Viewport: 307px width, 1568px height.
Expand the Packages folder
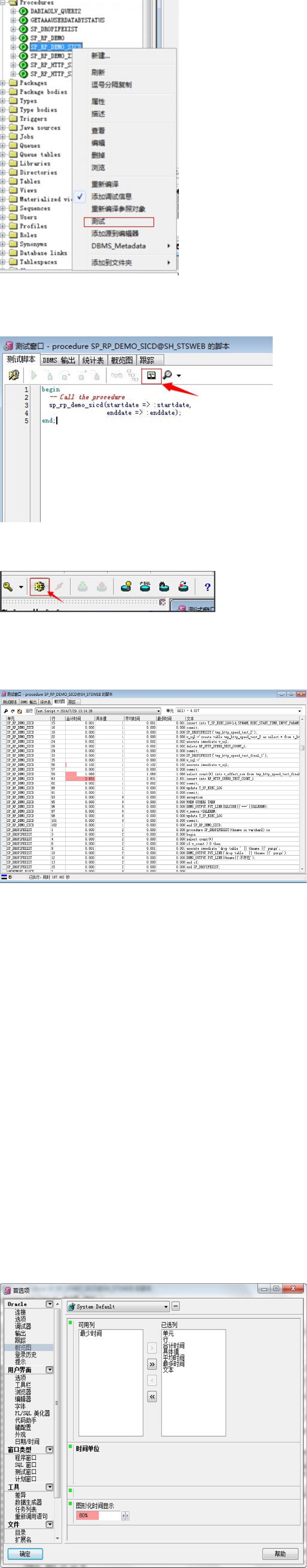[3, 83]
